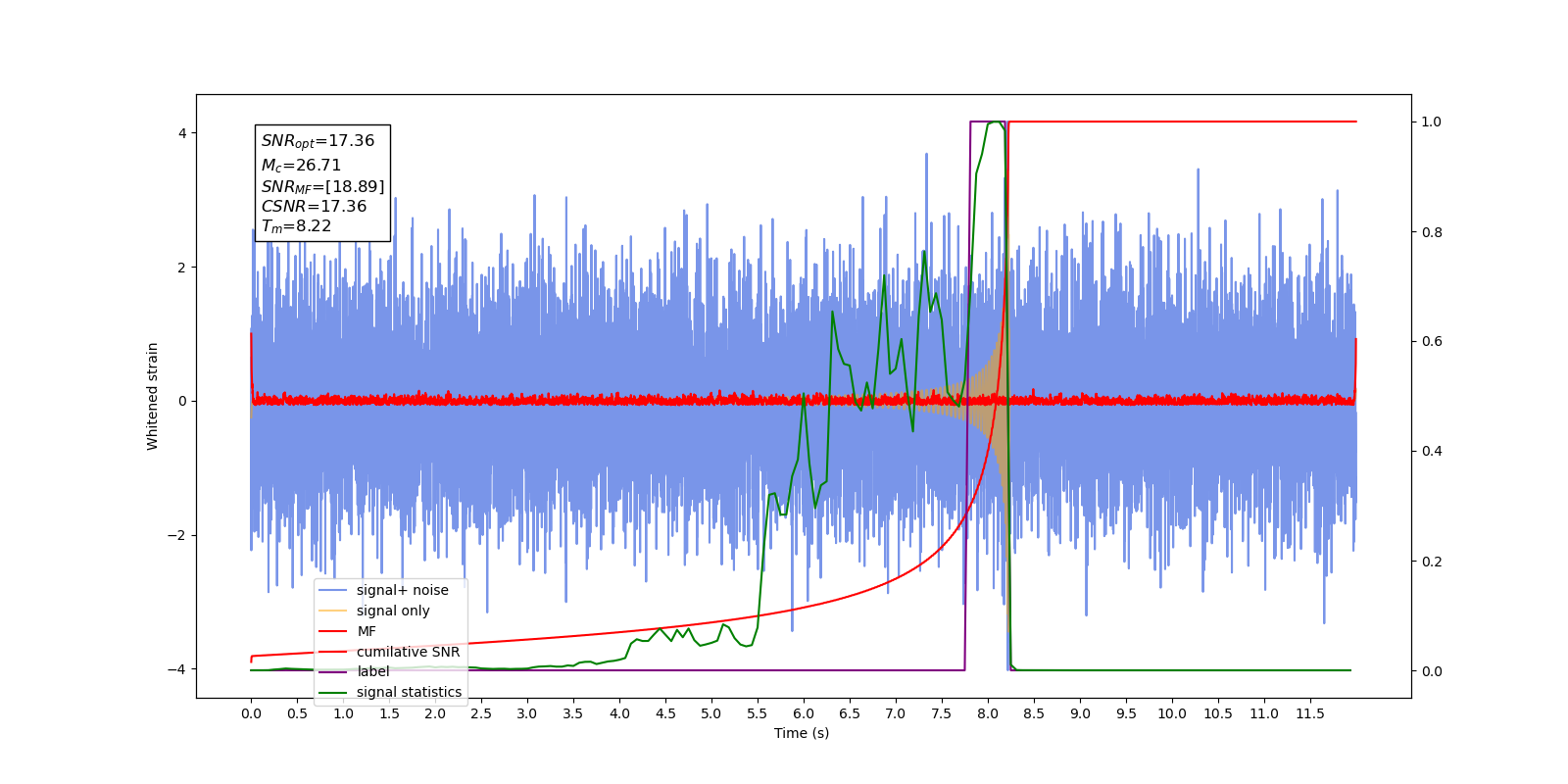The height and width of the screenshot is (784, 1568).
Task: Click the 0.2 tick on the right axis
Action: (1432, 562)
